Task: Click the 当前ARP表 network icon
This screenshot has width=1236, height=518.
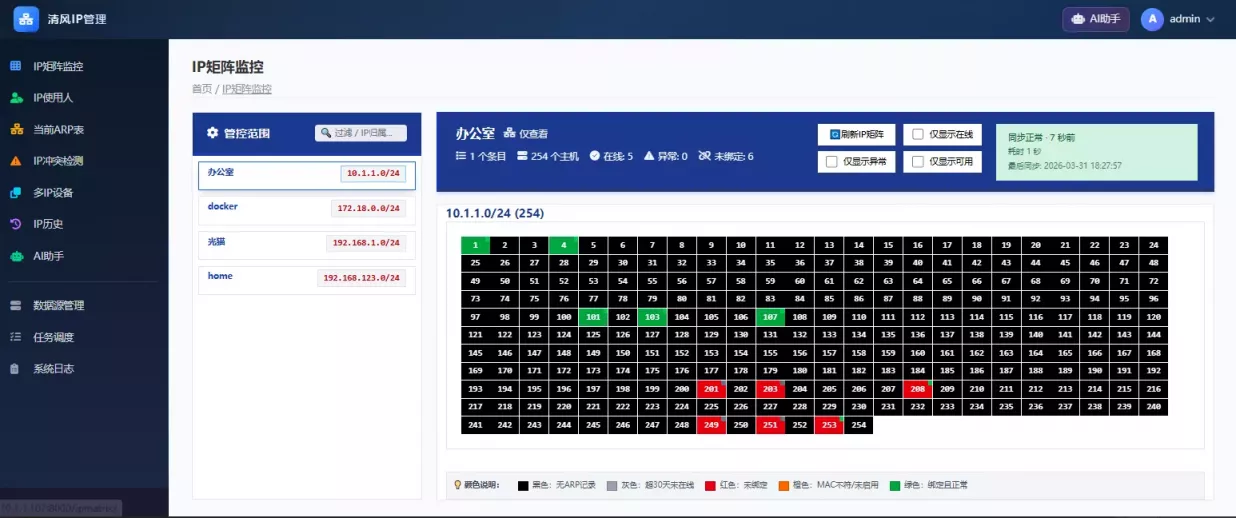Action: tap(15, 129)
